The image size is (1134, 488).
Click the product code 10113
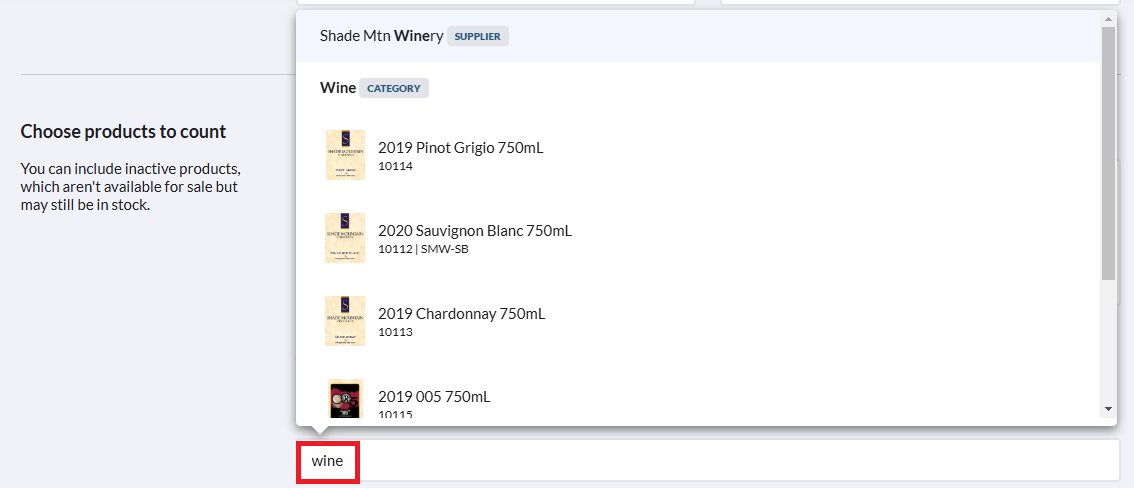click(395, 333)
